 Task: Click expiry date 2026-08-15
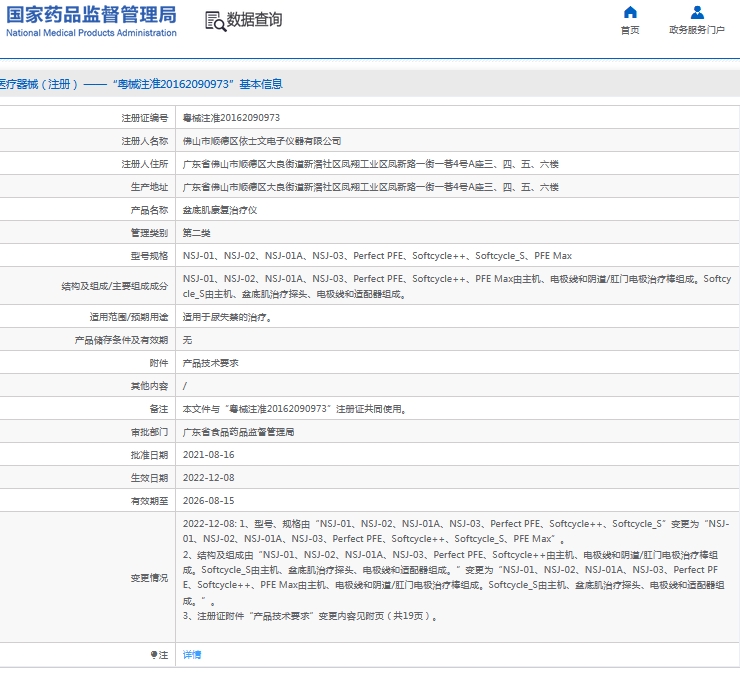(x=209, y=501)
